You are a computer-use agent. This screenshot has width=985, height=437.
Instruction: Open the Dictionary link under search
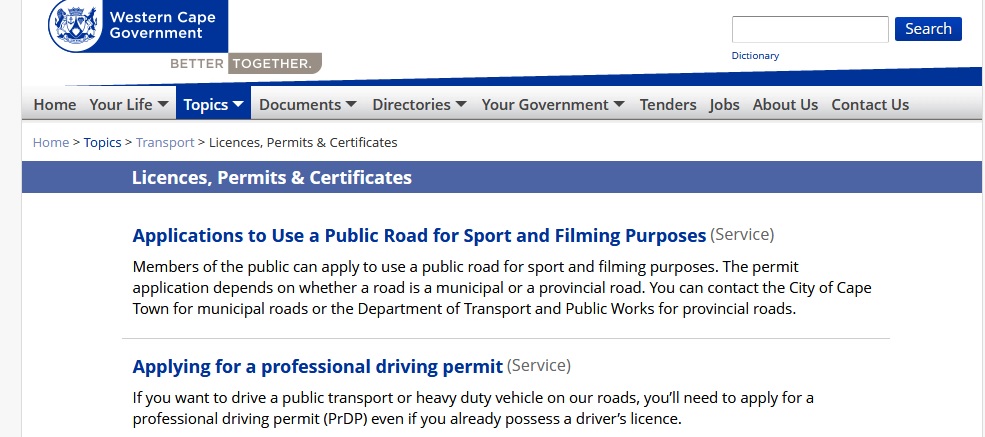pyautogui.click(x=755, y=56)
